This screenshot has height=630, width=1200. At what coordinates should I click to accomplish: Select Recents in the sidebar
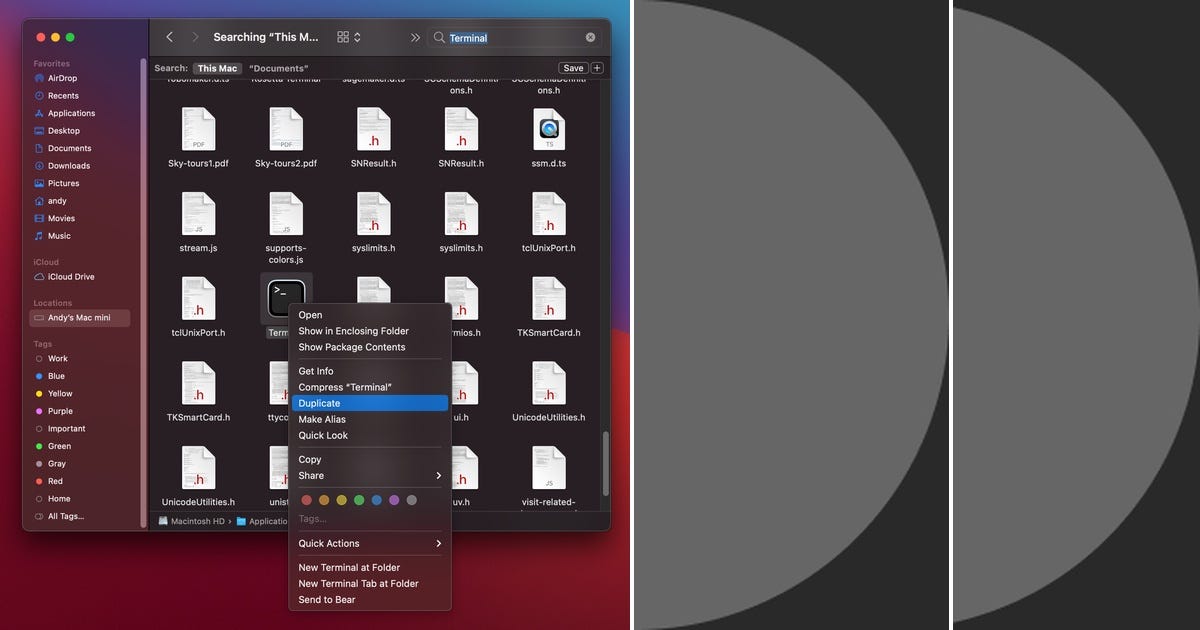(66, 95)
